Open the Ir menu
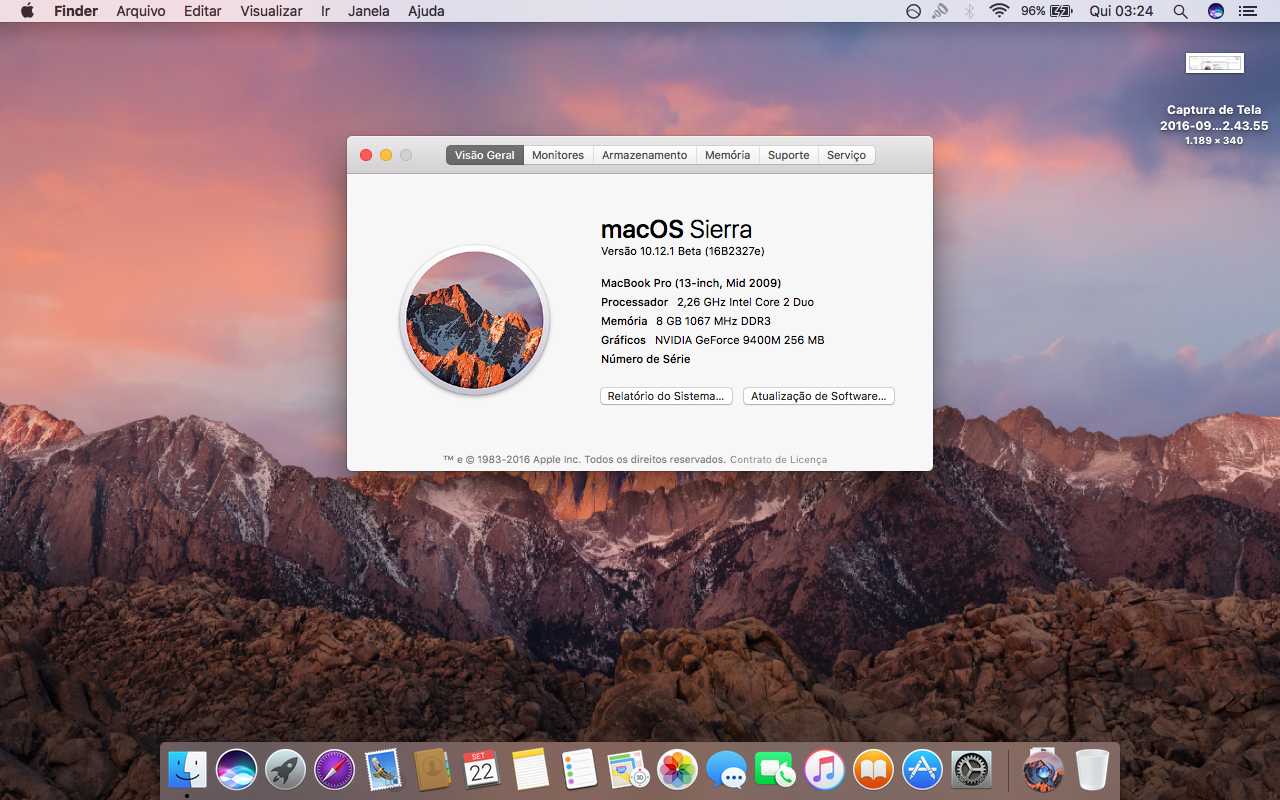 pos(325,11)
